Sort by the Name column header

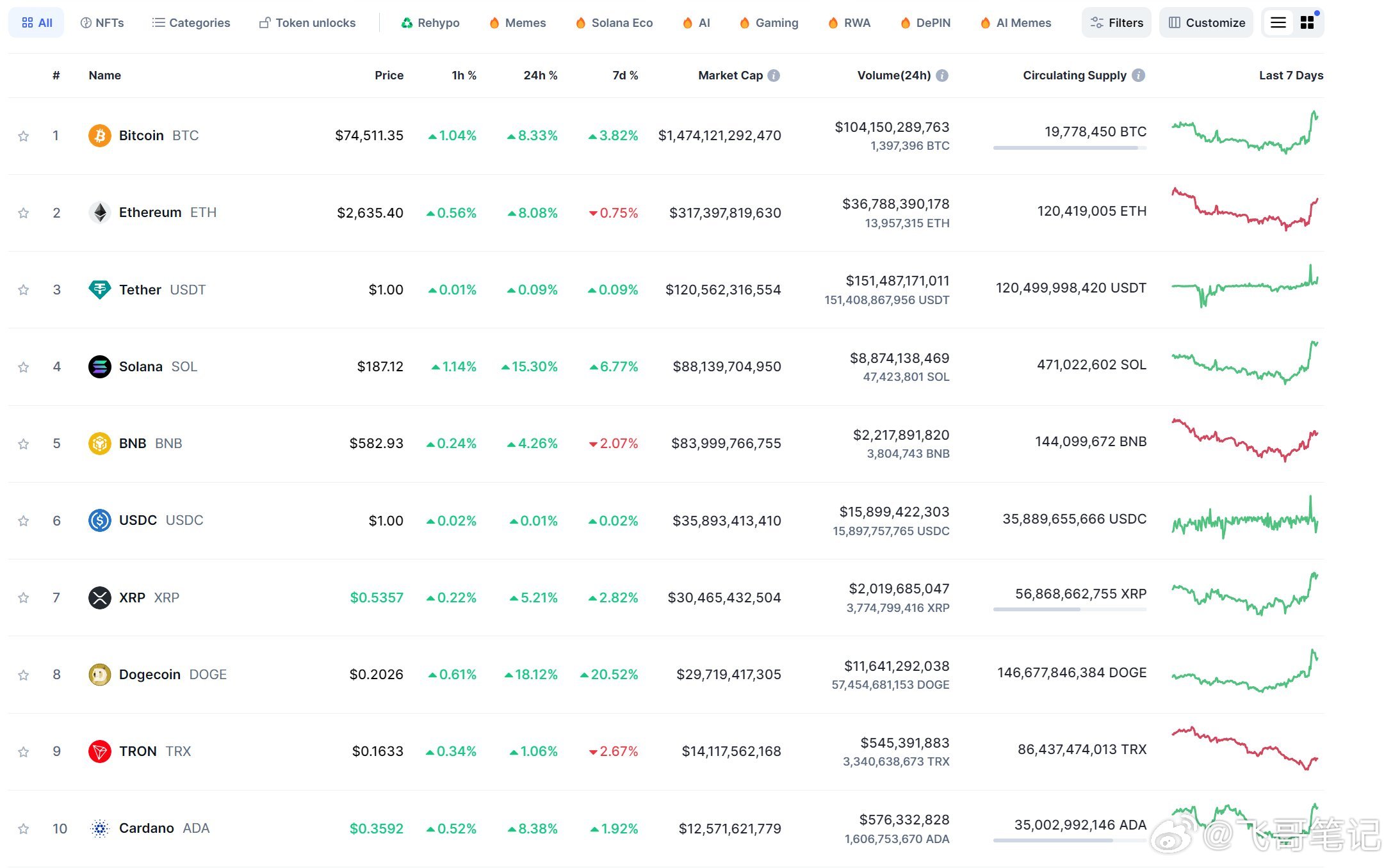(x=104, y=76)
